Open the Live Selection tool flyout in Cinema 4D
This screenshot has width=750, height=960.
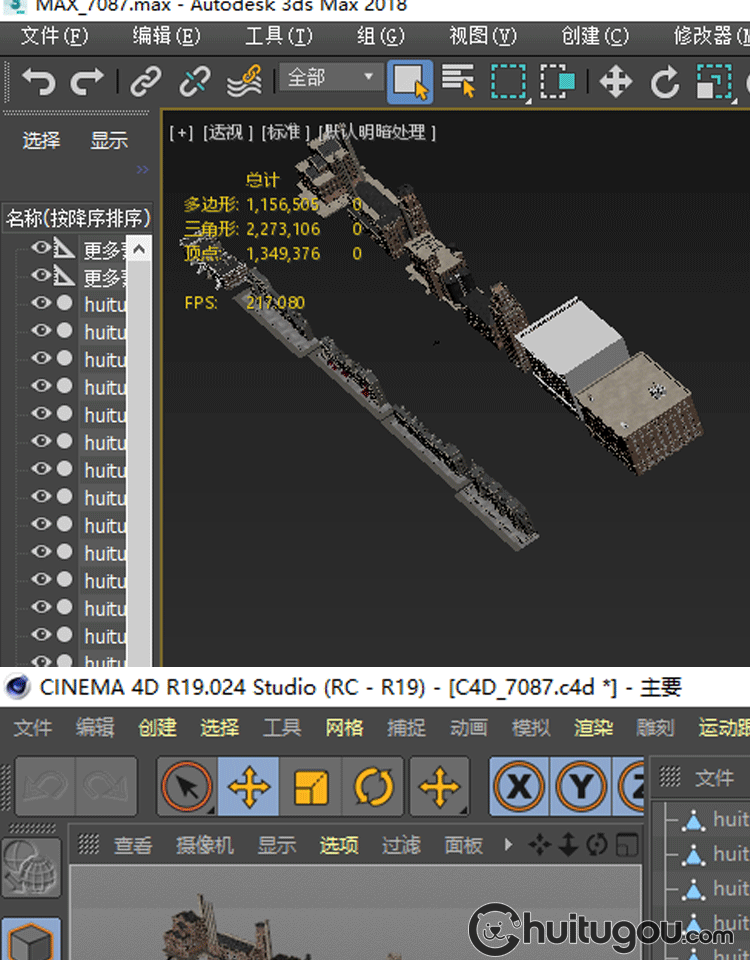[x=187, y=787]
